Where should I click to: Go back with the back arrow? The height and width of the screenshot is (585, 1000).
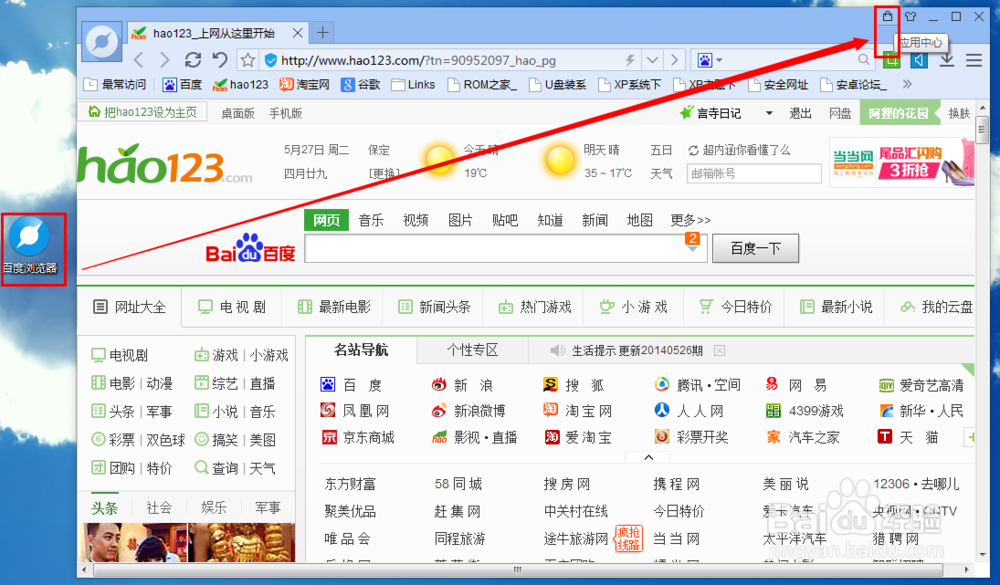(x=138, y=60)
